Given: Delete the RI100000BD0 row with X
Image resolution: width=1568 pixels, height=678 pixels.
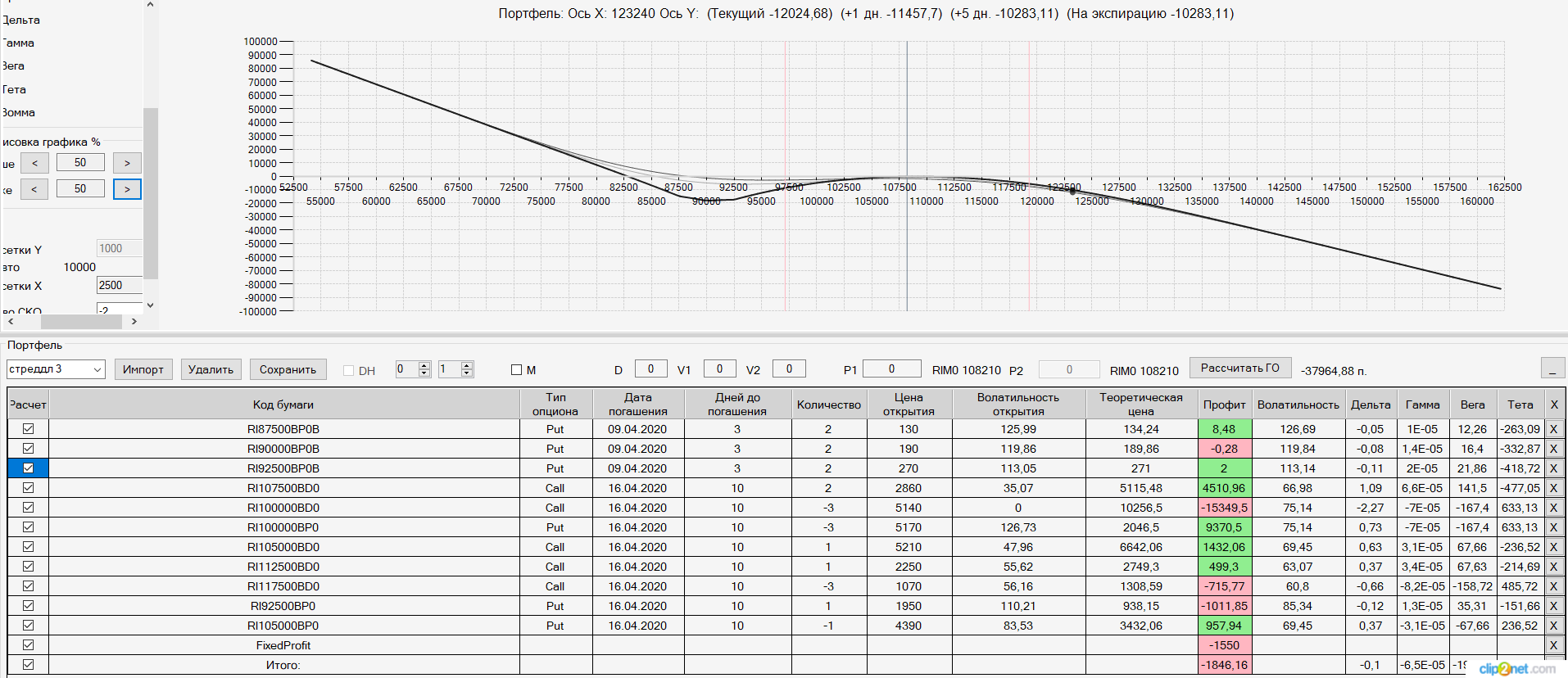Looking at the screenshot, I should (1553, 508).
